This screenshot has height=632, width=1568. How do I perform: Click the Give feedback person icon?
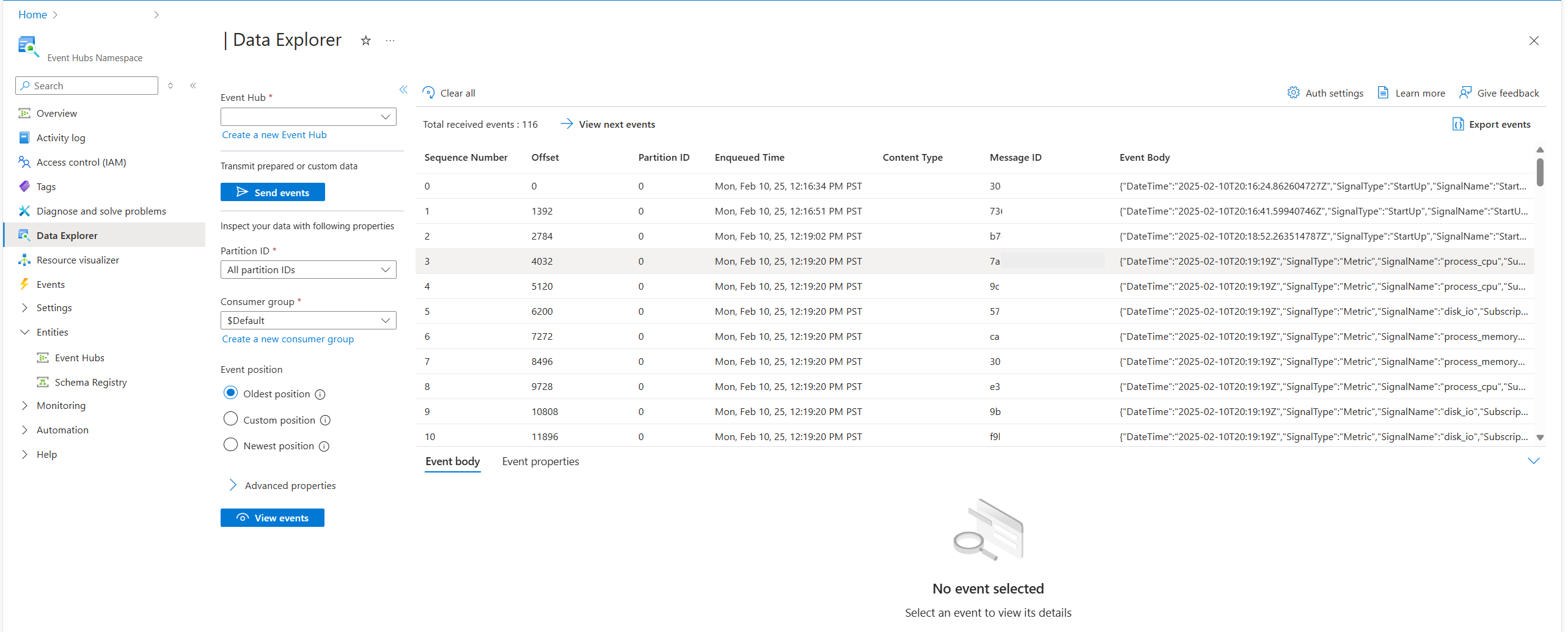tap(1465, 92)
